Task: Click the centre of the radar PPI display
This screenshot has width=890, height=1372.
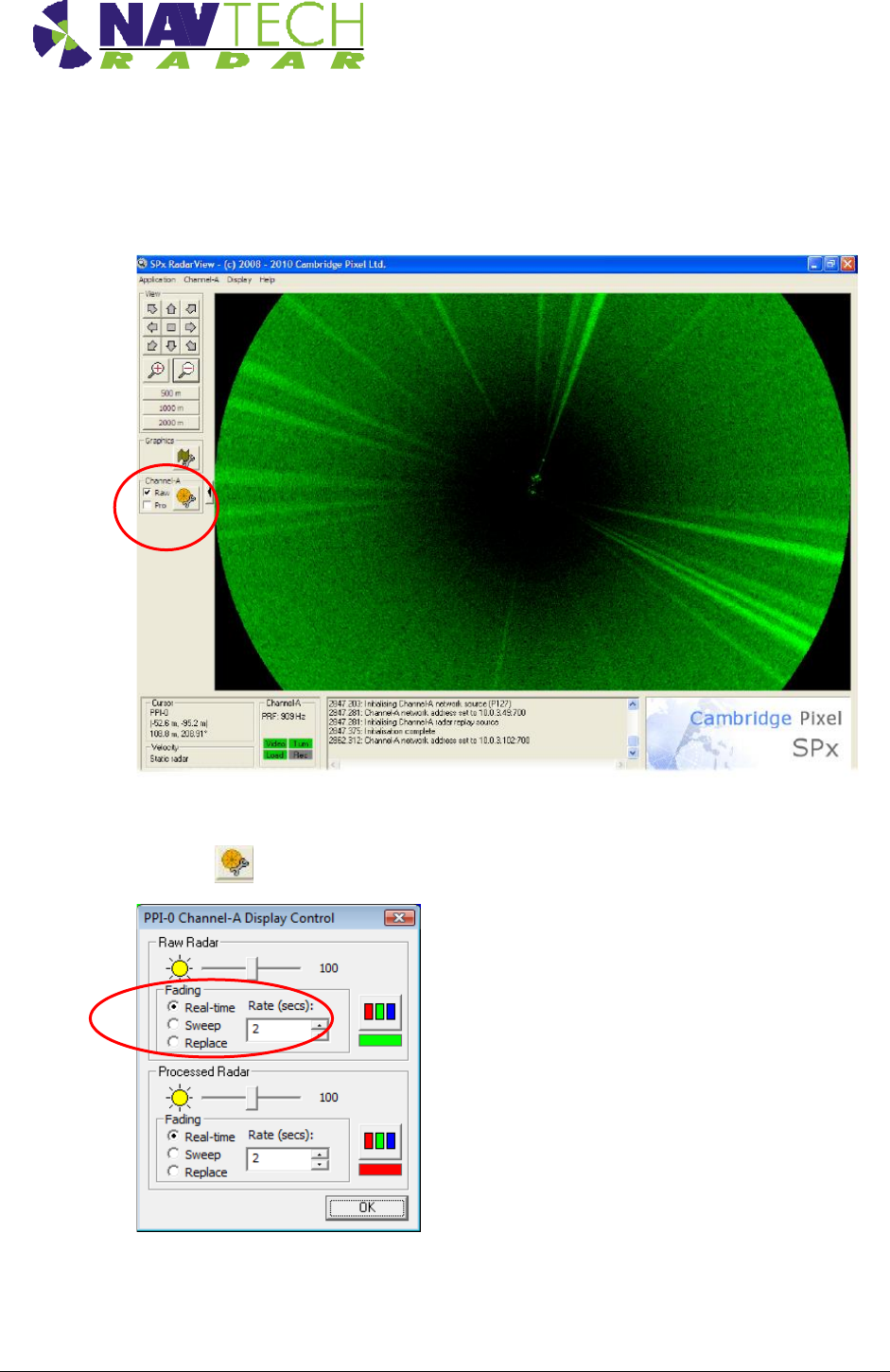Action: [x=532, y=491]
